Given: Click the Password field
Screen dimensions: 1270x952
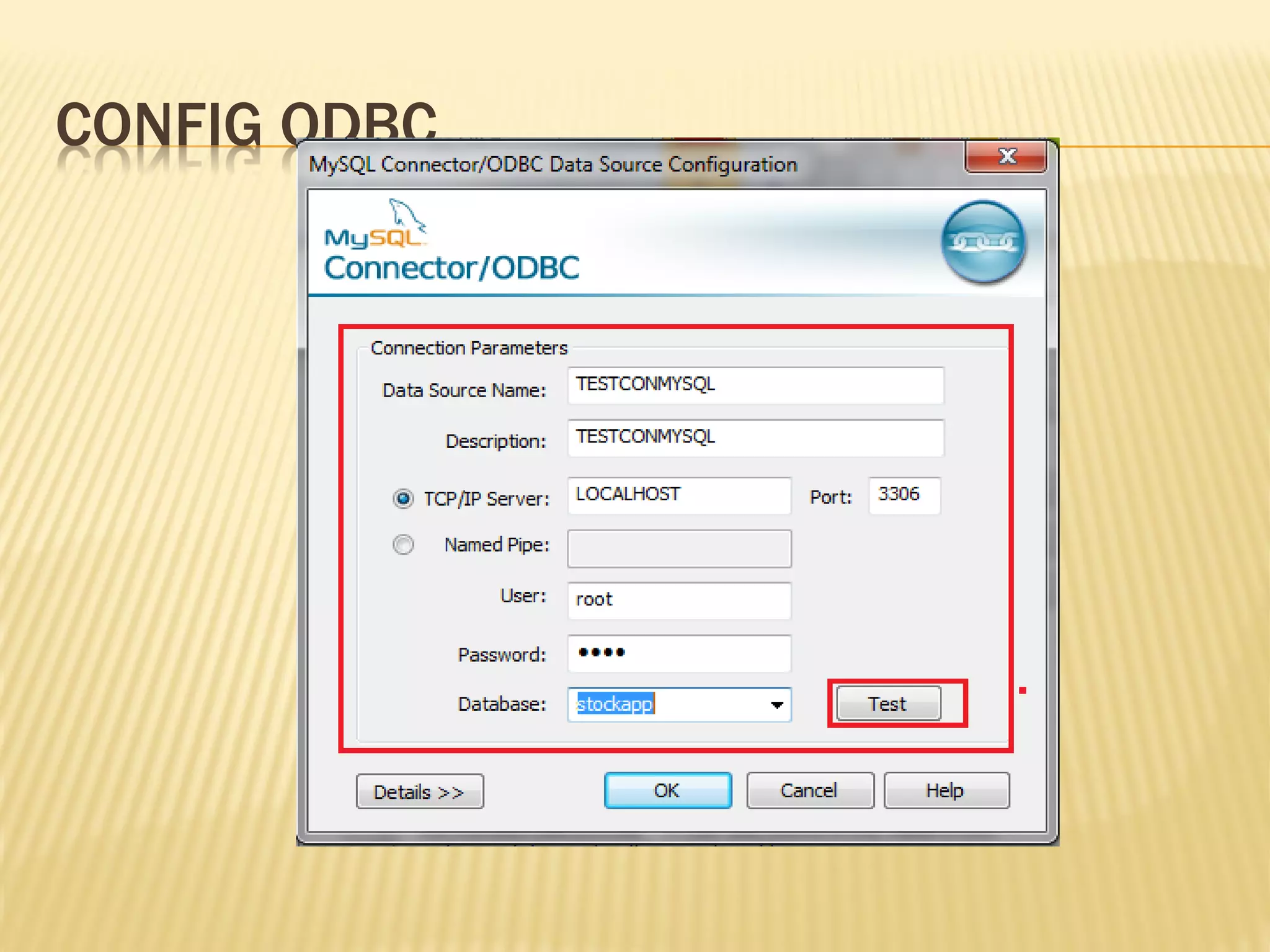Looking at the screenshot, I should click(x=679, y=653).
